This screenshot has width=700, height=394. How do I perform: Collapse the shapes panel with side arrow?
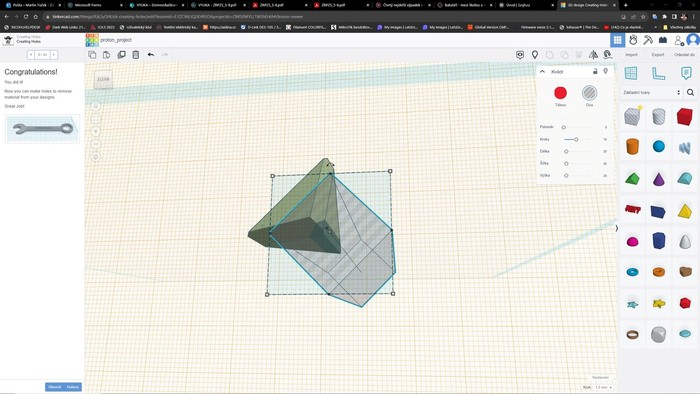click(617, 228)
